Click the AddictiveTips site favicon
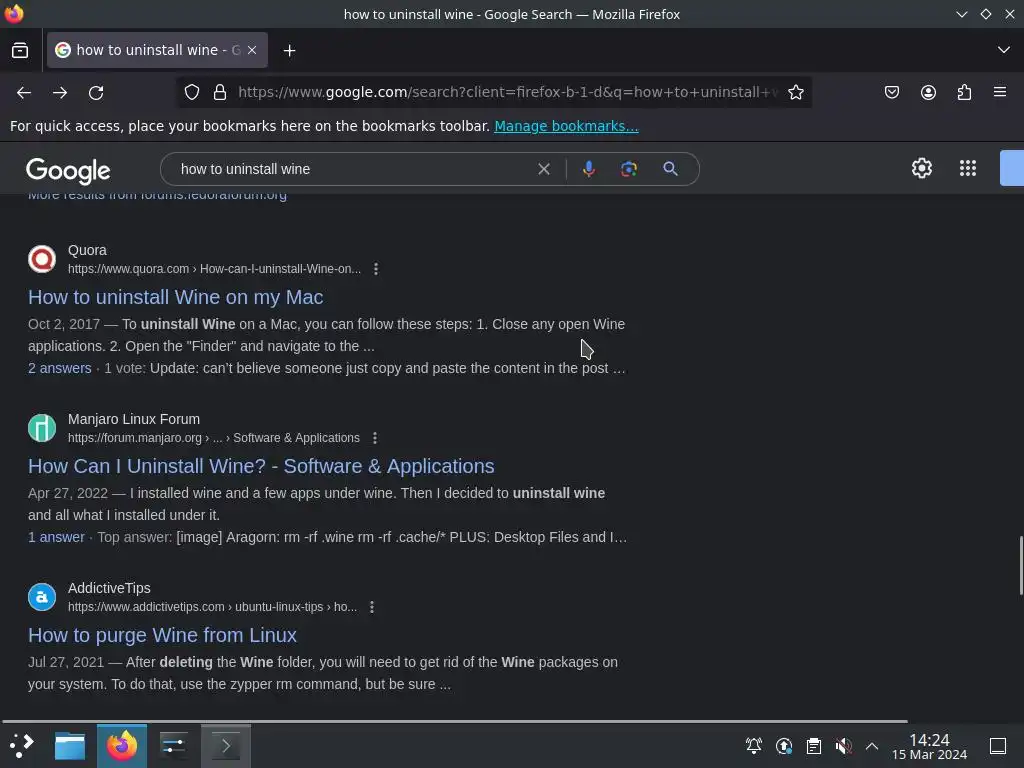Screen dimensions: 1024x768 (x=42, y=598)
